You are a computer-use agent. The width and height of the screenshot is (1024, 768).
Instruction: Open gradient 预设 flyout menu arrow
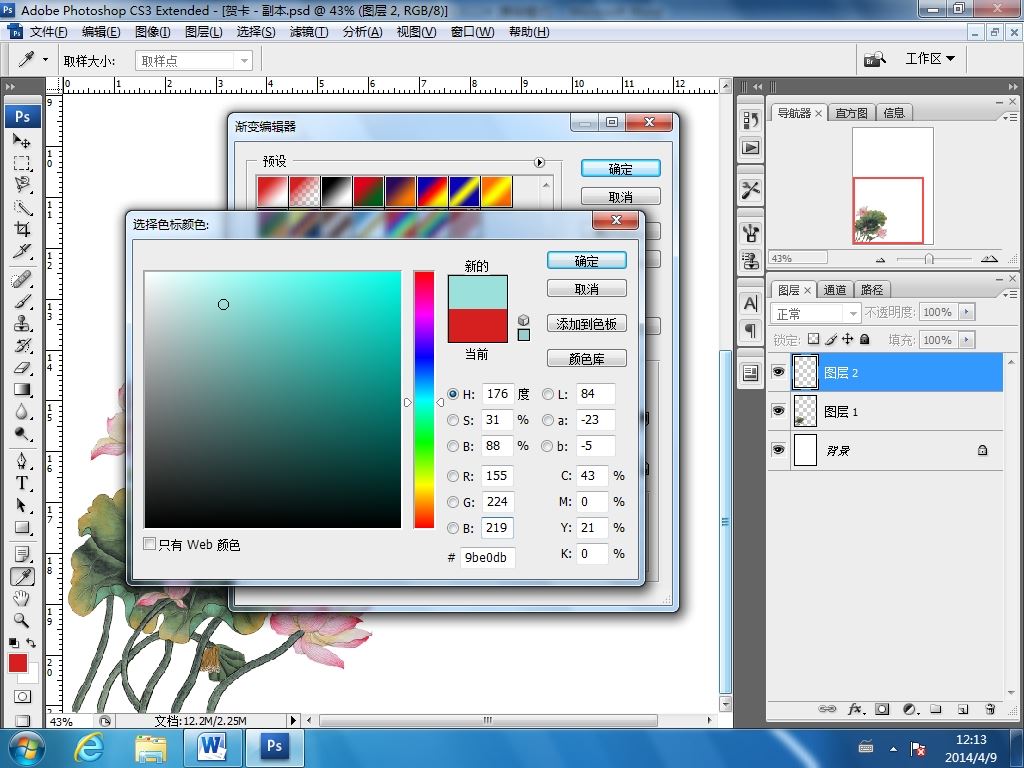[x=539, y=162]
